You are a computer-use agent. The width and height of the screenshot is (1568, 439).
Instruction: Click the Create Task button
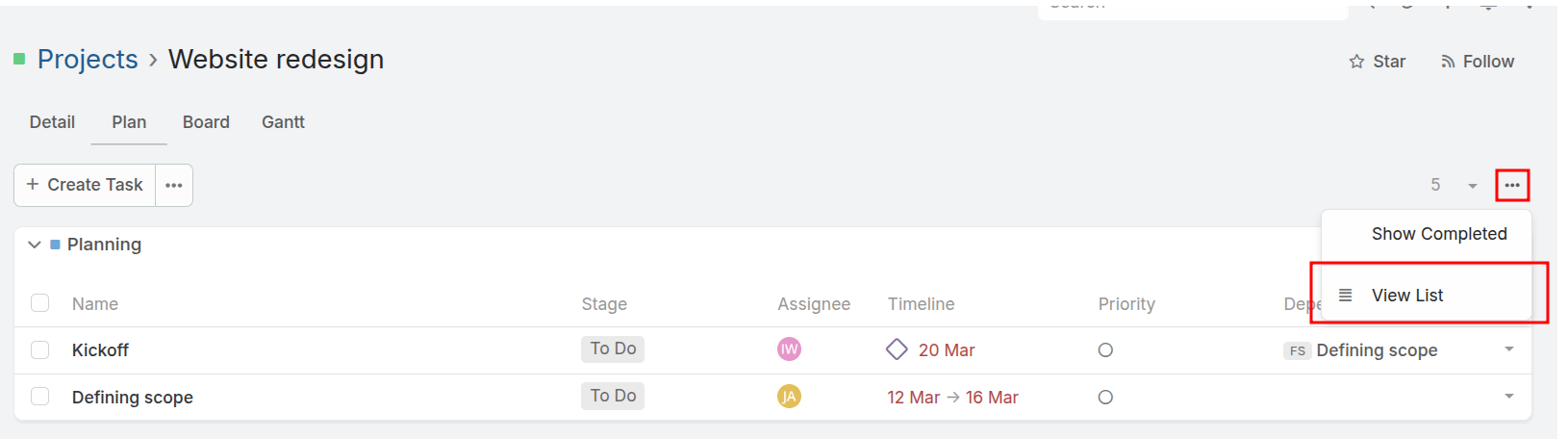click(x=85, y=185)
